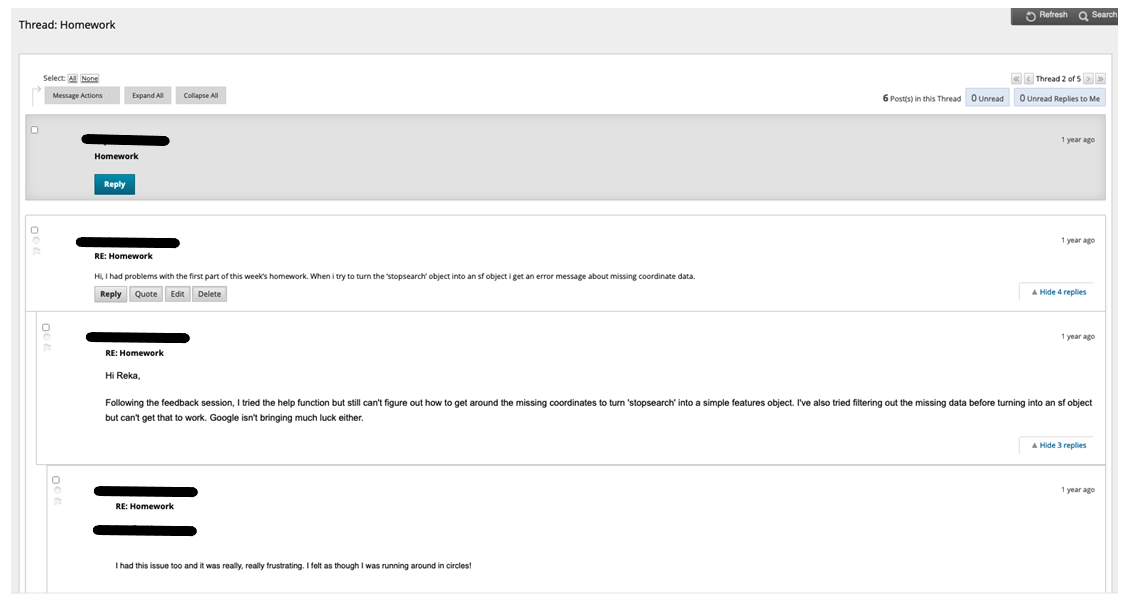Collapse replies using 'Hide 4 replies'
The image size is (1137, 604).
tap(1059, 292)
